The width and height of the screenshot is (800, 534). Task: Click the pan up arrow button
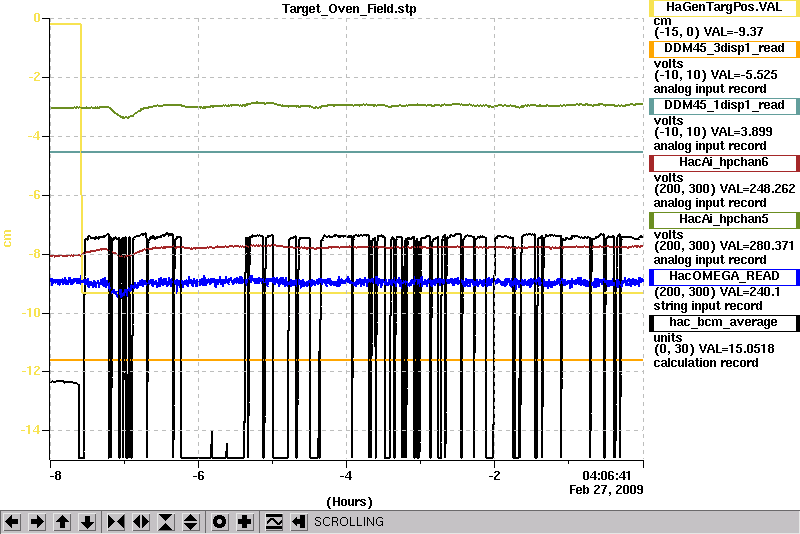click(x=62, y=522)
